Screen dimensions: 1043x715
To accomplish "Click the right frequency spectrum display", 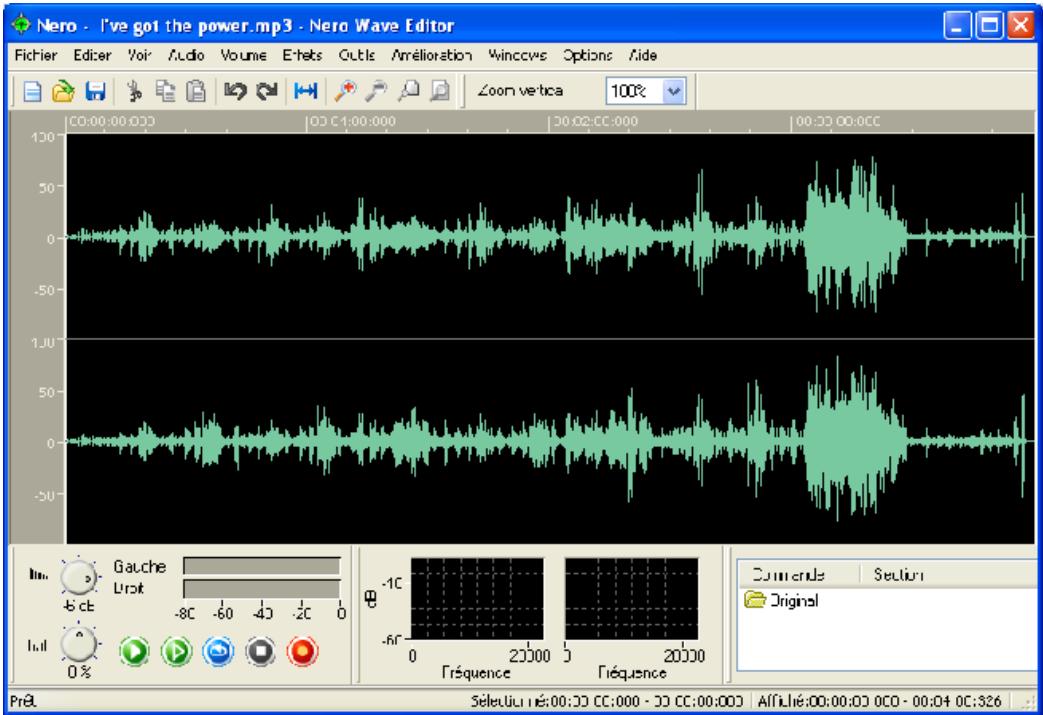I will [x=631, y=599].
